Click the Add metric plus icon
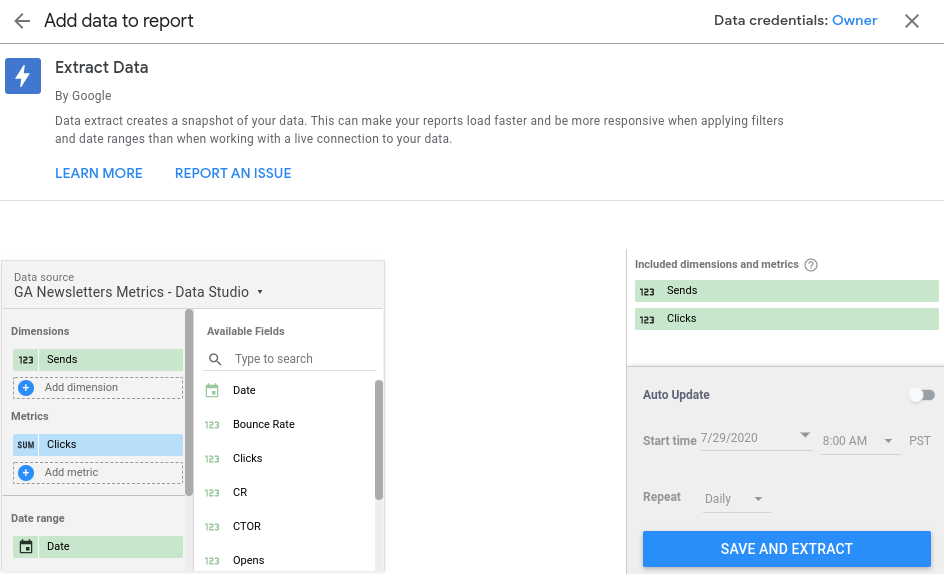This screenshot has width=944, height=574. (26, 473)
